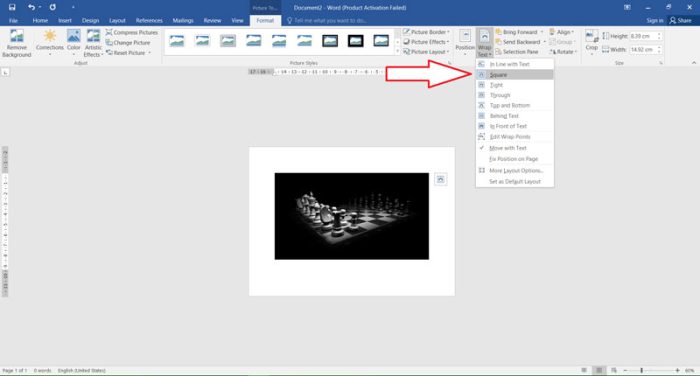
Task: Open the Picture Effects dropdown
Action: [x=426, y=42]
